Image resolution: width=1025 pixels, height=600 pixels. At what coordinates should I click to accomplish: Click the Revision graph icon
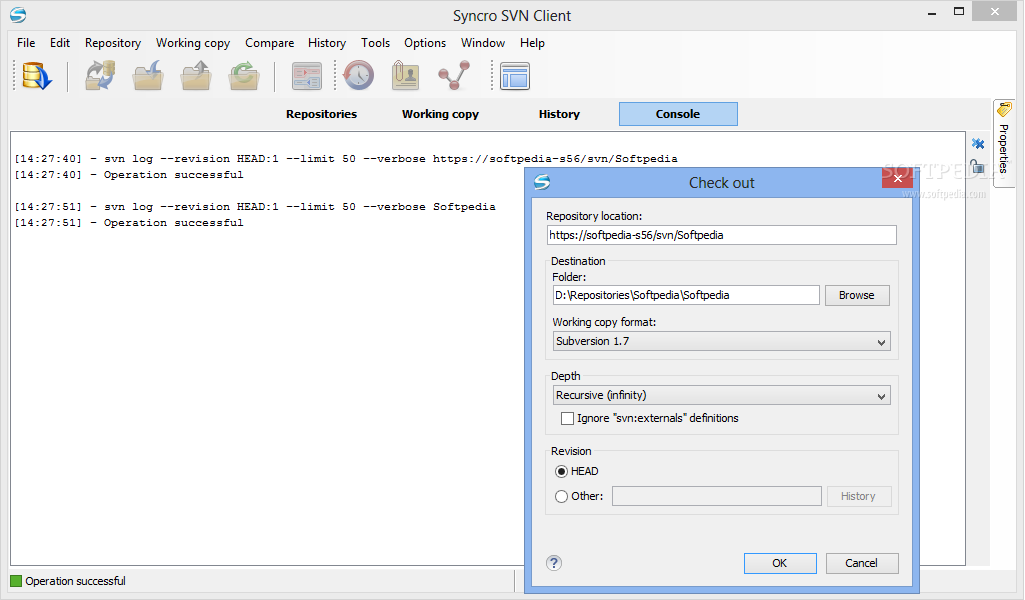click(x=454, y=76)
